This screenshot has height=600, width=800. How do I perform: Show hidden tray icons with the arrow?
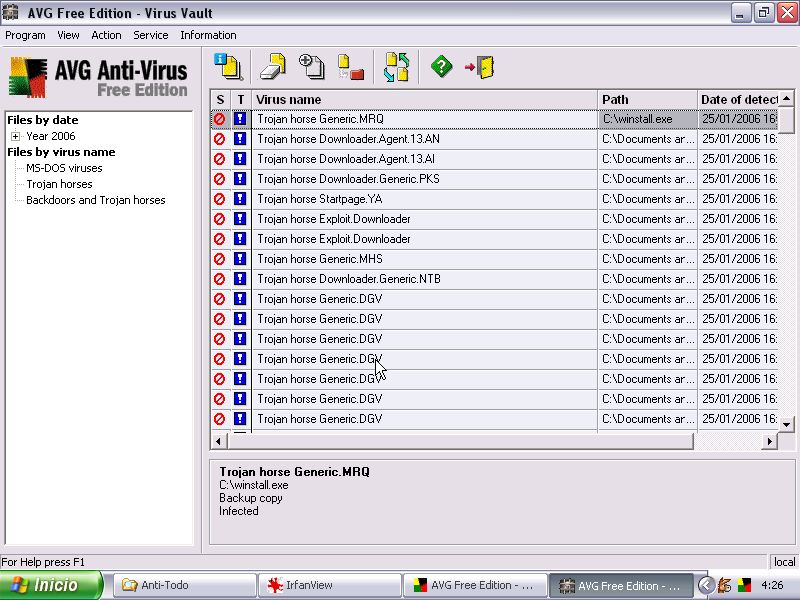point(706,585)
